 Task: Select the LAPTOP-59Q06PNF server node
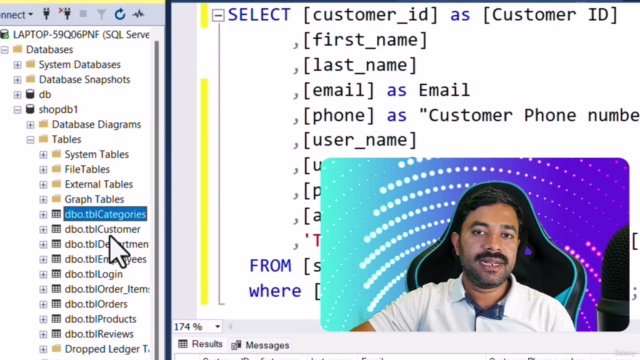coord(81,35)
